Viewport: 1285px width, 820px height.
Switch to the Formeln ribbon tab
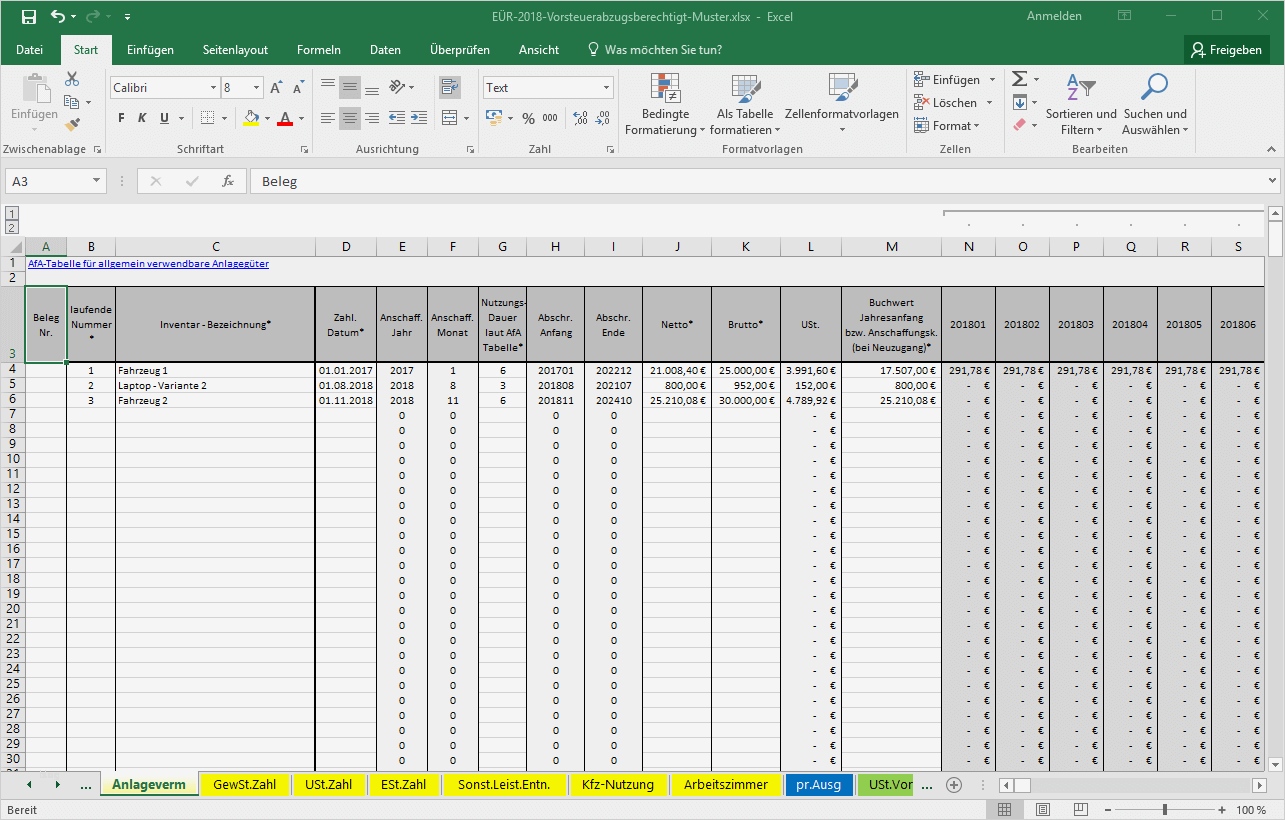[x=318, y=49]
